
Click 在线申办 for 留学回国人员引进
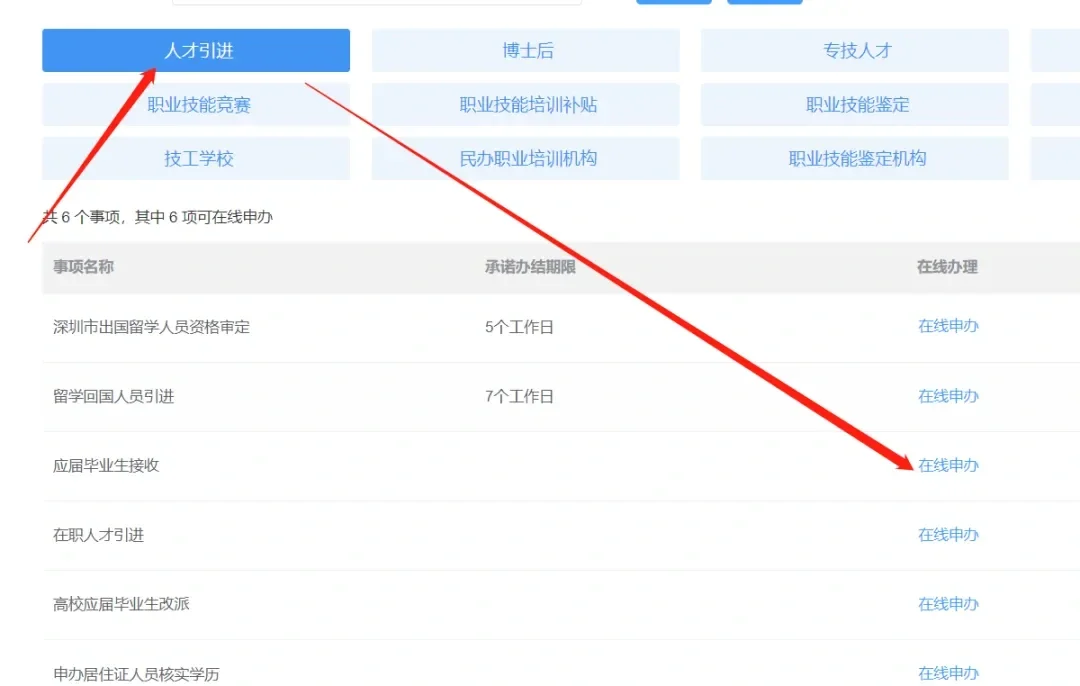[947, 395]
